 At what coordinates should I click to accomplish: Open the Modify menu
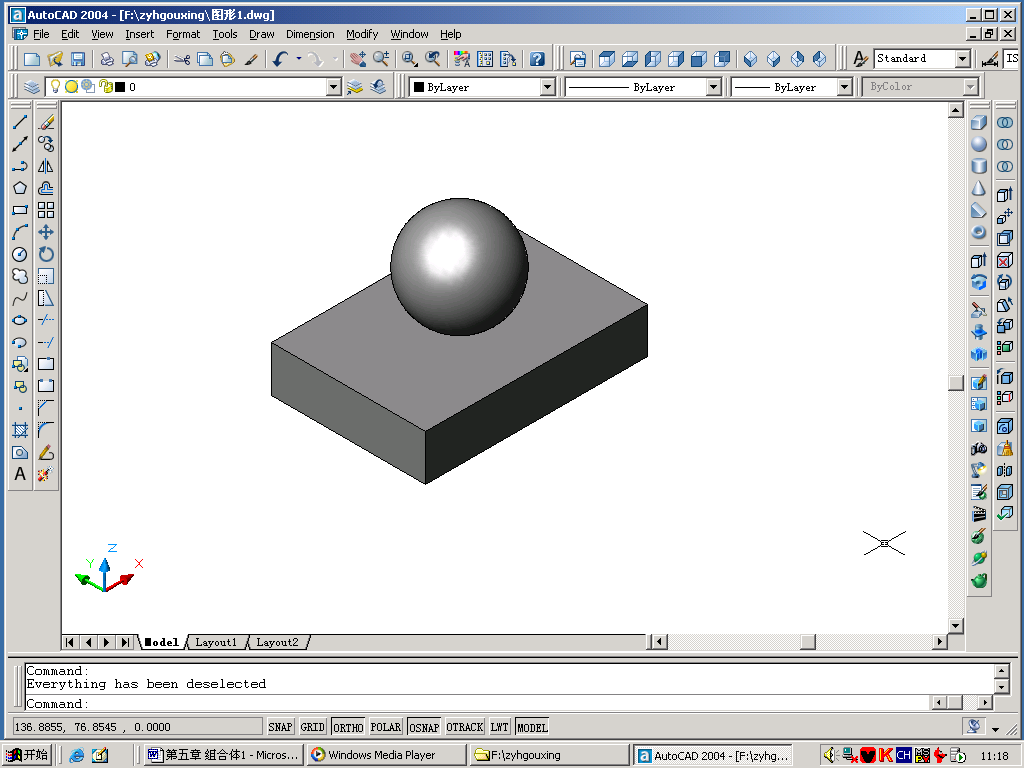(x=362, y=34)
